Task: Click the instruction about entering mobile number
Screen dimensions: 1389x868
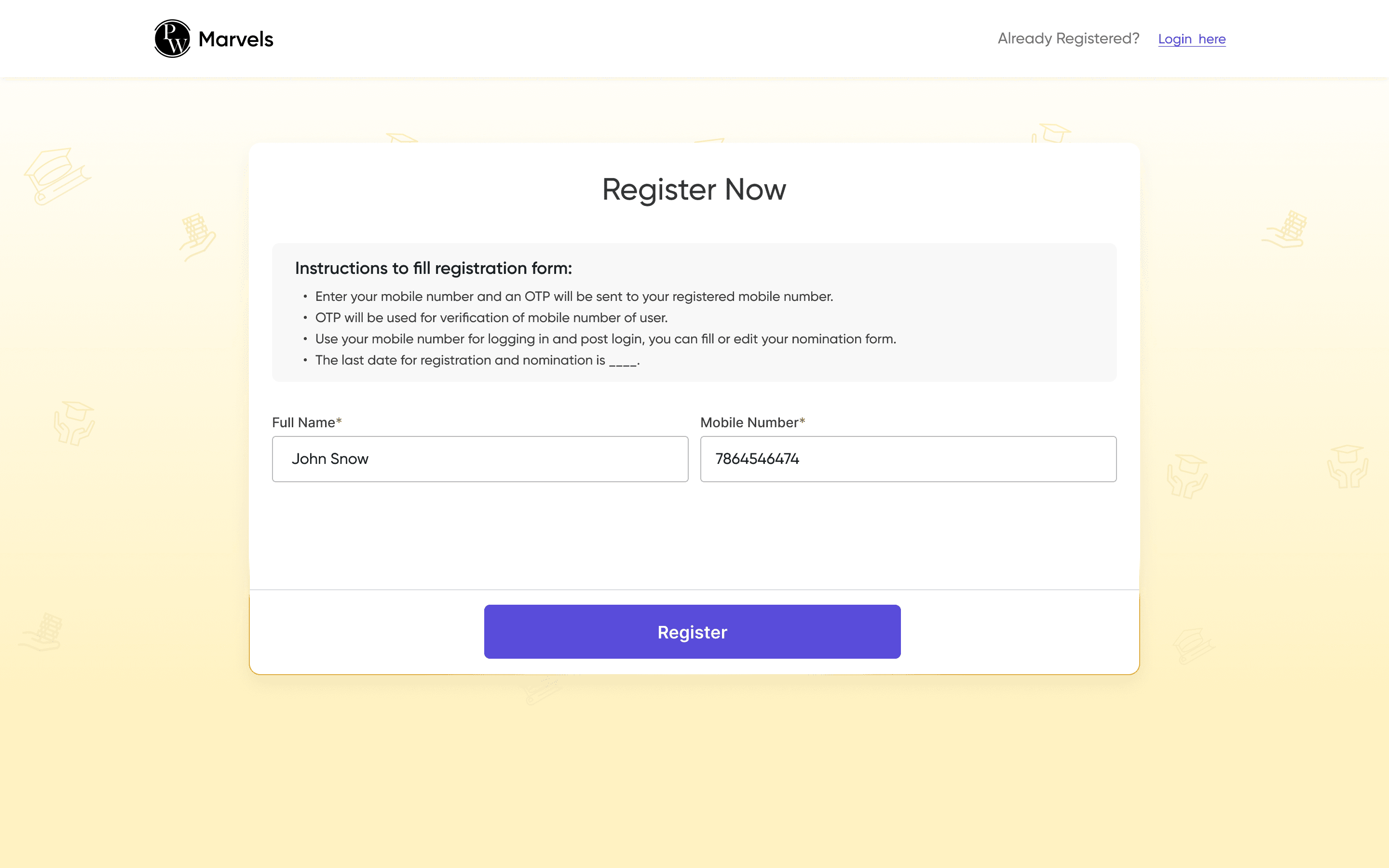Action: tap(574, 296)
